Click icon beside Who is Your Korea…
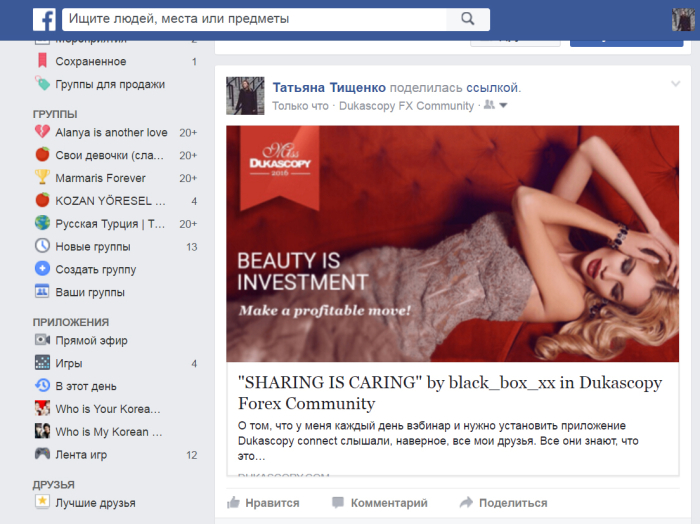 click(42, 408)
